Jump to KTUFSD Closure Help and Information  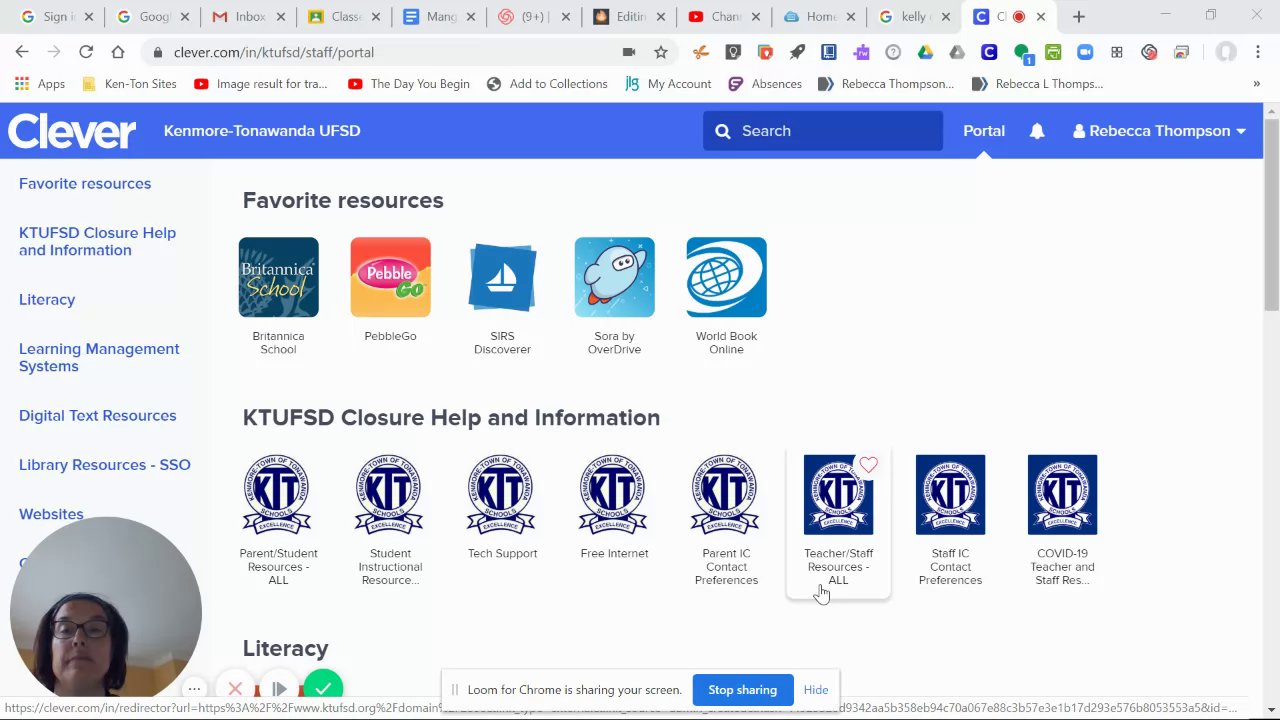tap(97, 242)
